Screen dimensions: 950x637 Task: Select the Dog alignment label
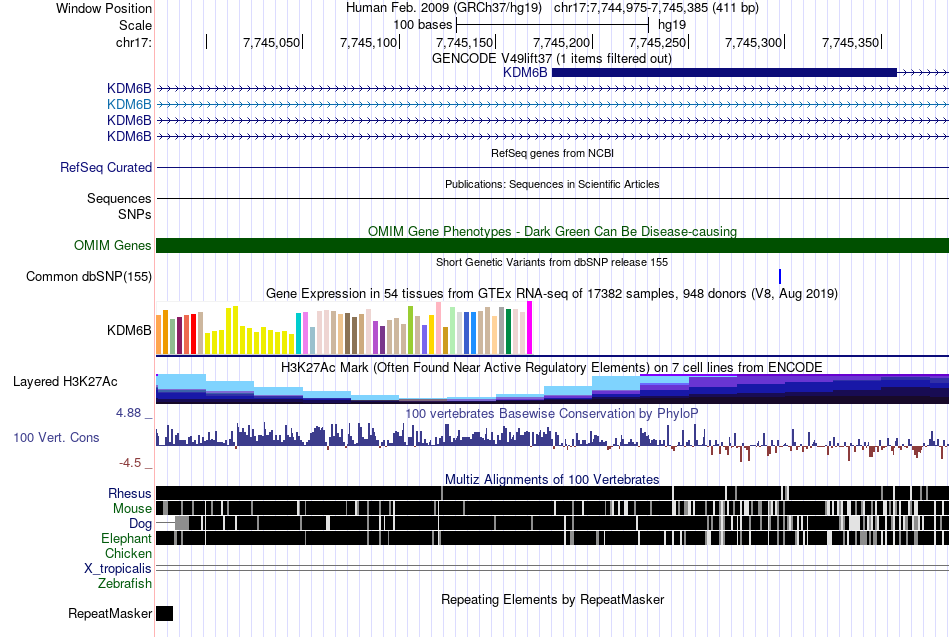click(140, 524)
